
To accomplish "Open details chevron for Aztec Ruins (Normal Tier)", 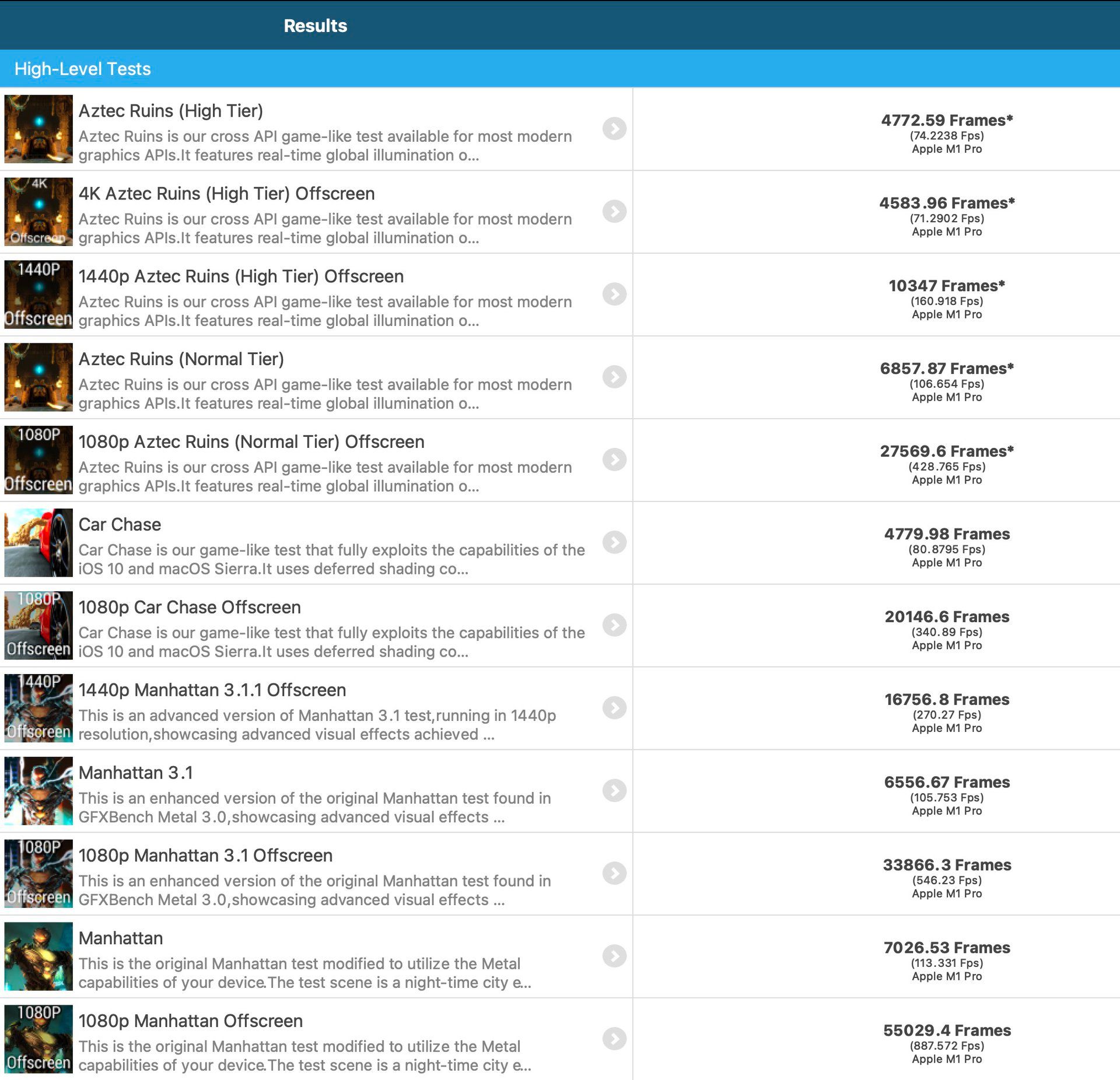I will (614, 377).
